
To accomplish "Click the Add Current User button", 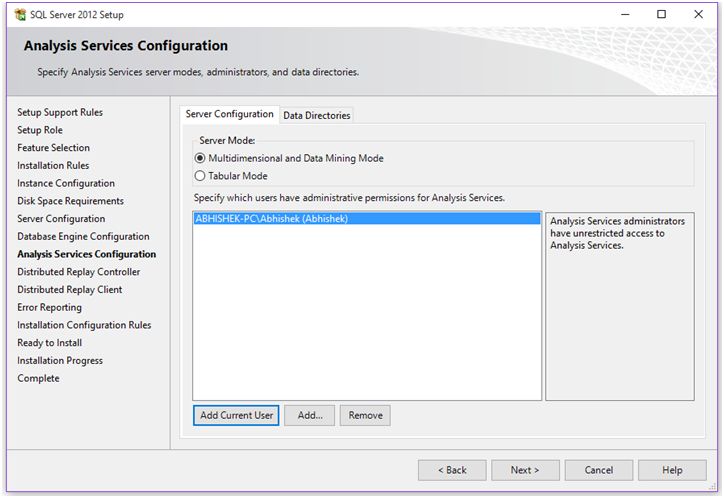I will [236, 415].
